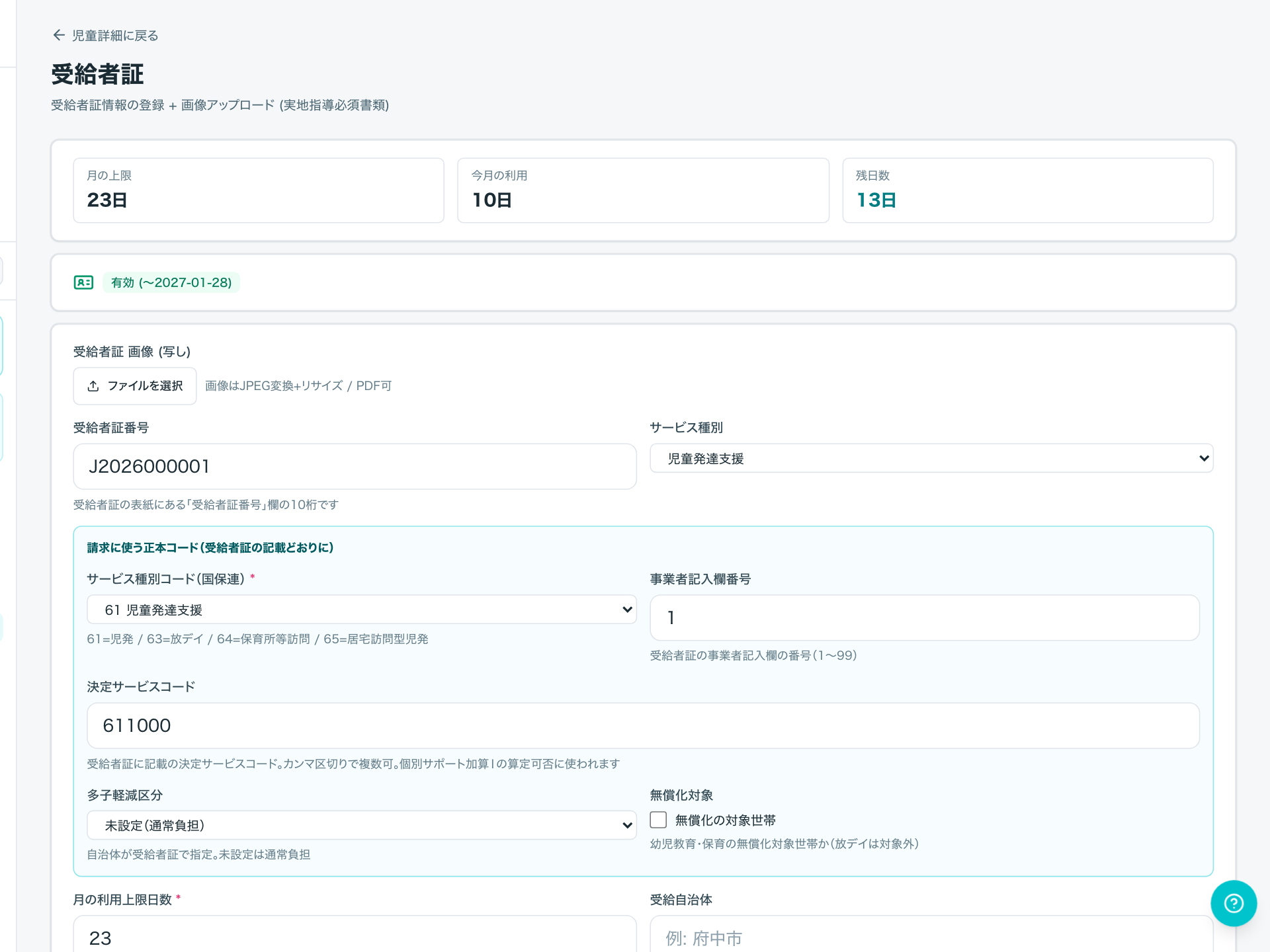Click the 残日数 13日 card
Viewport: 1270px width, 952px height.
click(x=1028, y=190)
